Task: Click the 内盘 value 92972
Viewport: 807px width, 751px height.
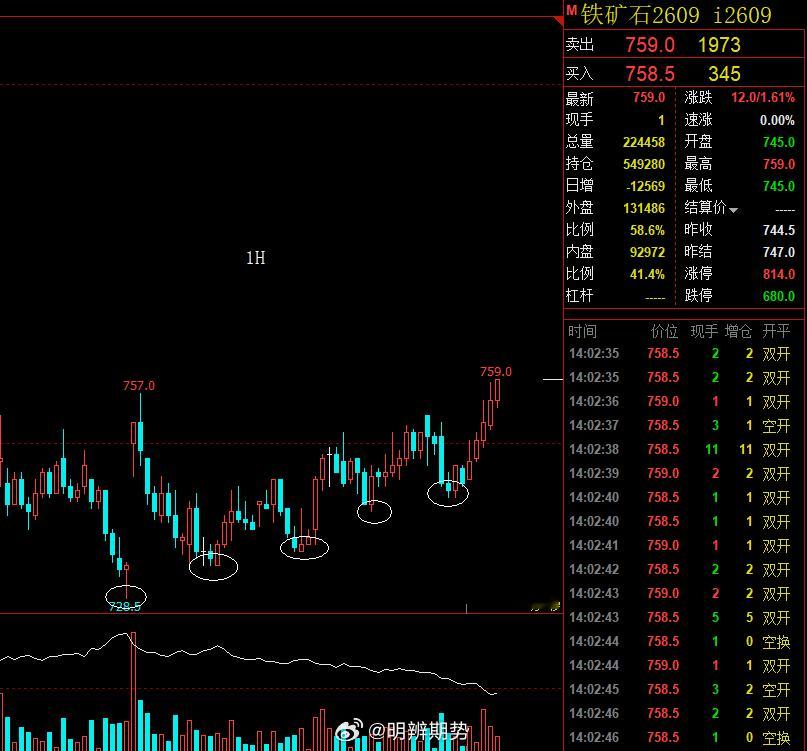Action: (647, 252)
